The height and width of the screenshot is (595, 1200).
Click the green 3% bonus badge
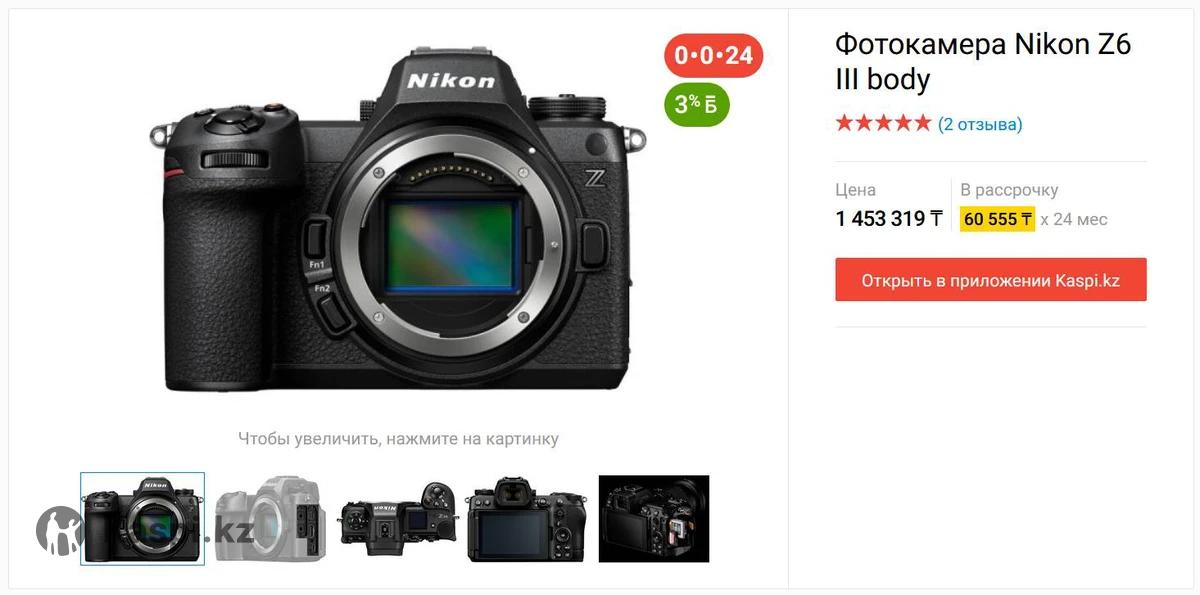(x=697, y=104)
